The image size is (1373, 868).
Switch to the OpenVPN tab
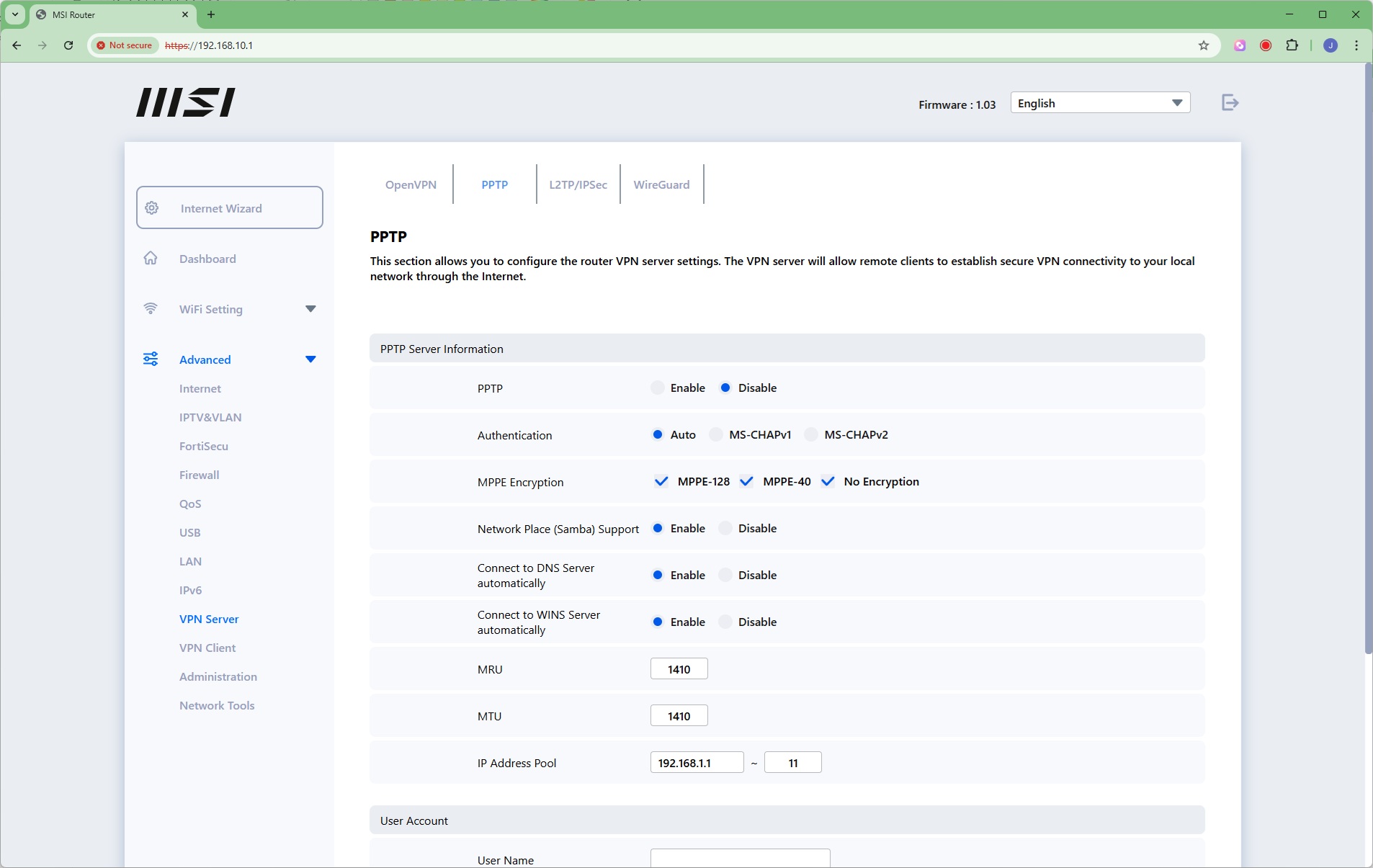(x=411, y=185)
